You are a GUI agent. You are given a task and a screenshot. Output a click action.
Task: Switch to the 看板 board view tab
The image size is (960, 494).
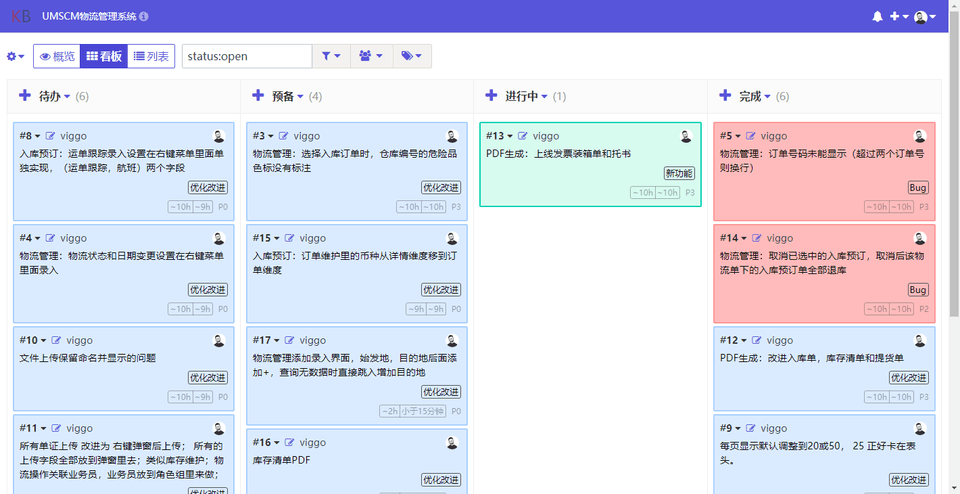[x=104, y=56]
